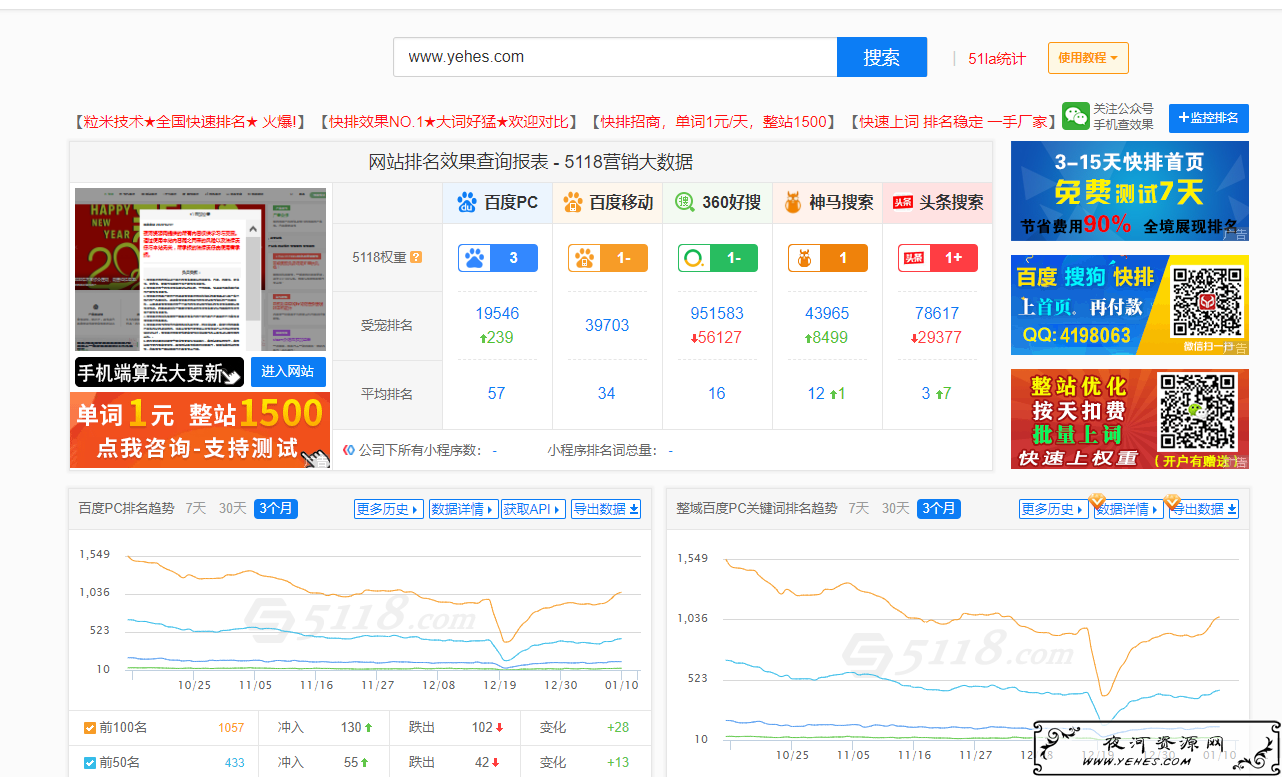Click the green WeChat icon
This screenshot has height=777, width=1282.
tap(1076, 116)
